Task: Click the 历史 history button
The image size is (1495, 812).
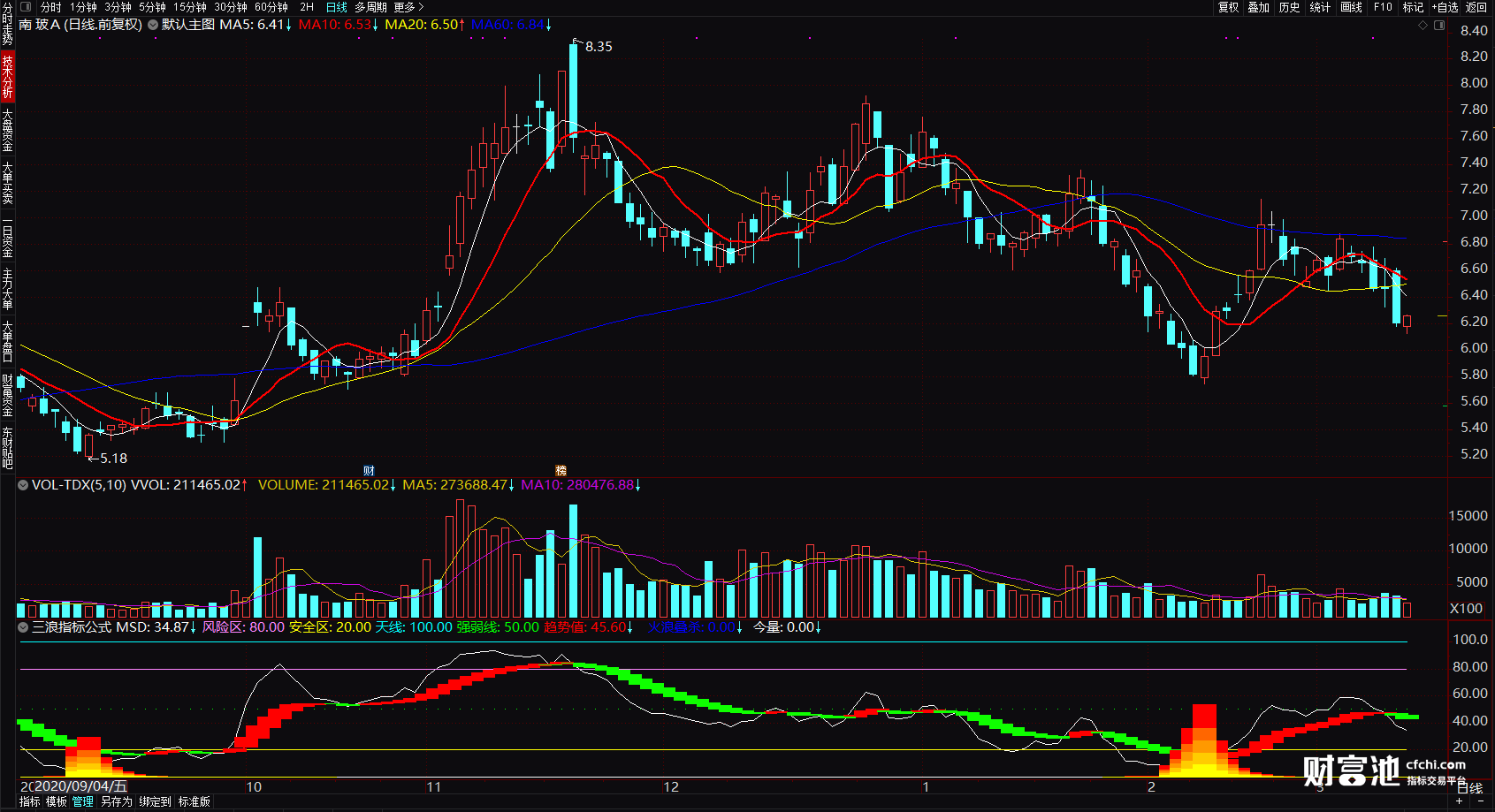Action: [x=1290, y=7]
